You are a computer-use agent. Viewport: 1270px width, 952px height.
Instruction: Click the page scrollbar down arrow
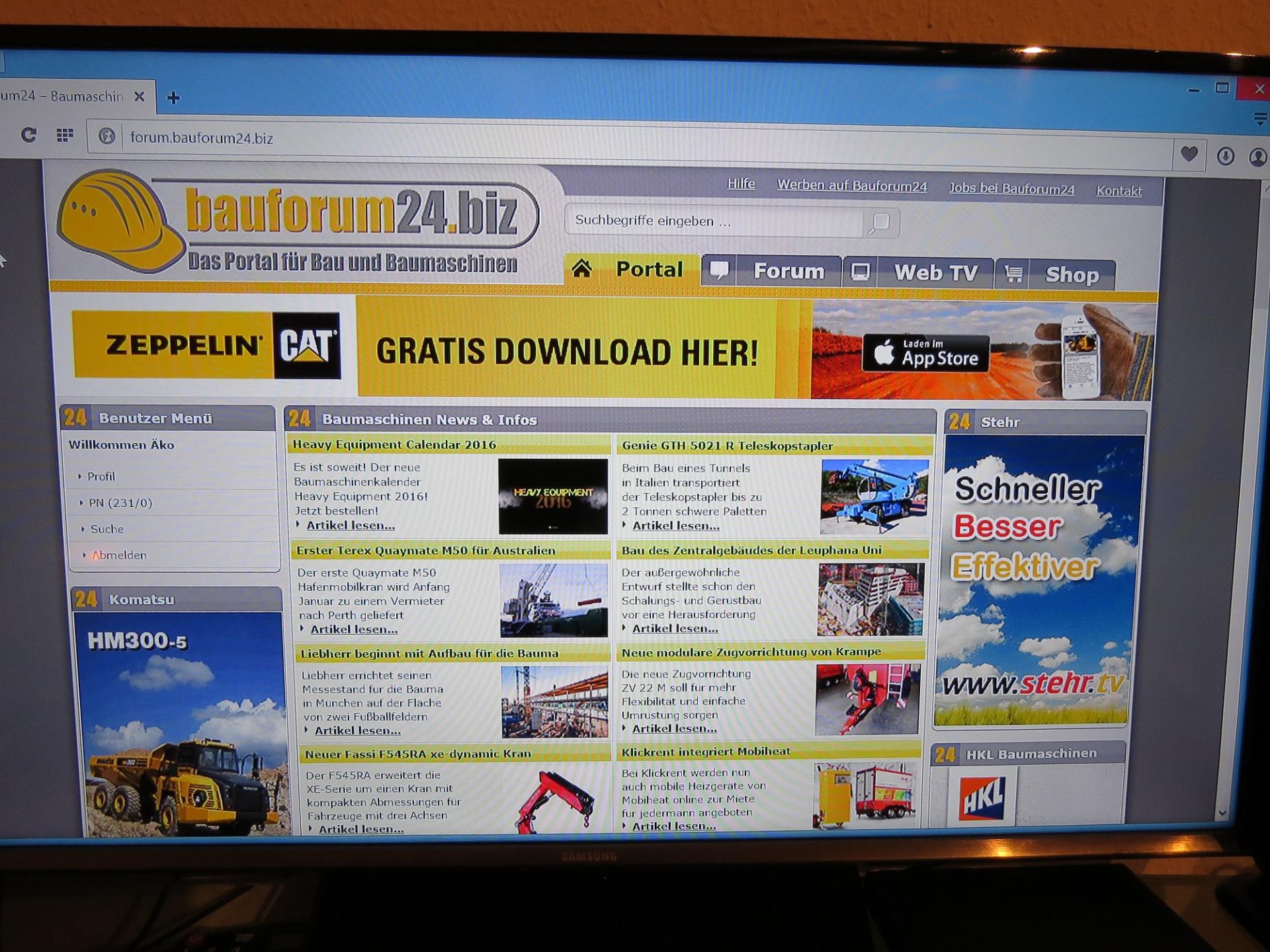pos(1222,813)
